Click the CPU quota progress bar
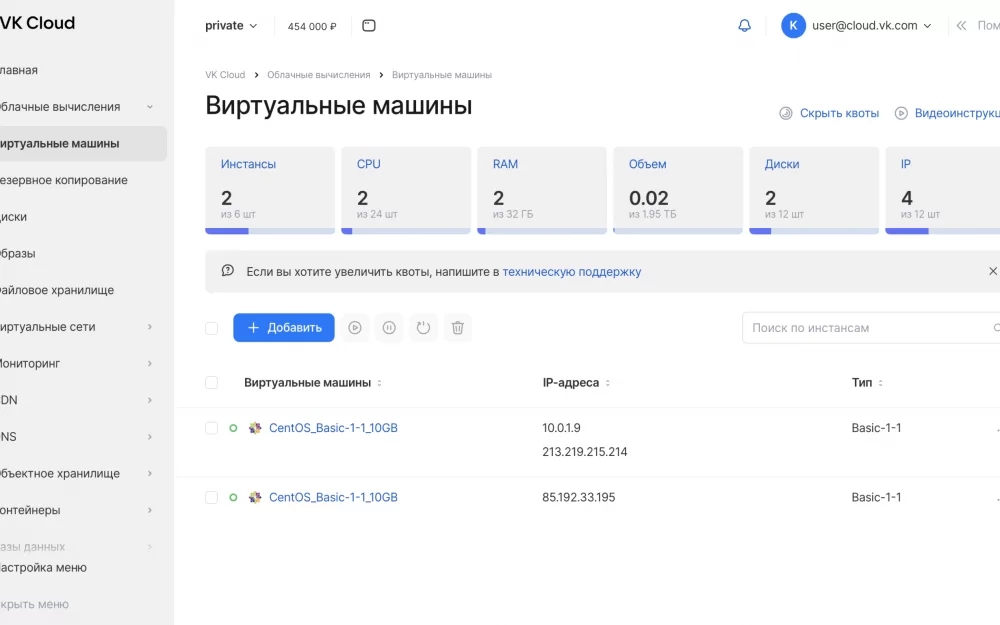1000x625 pixels. point(406,231)
